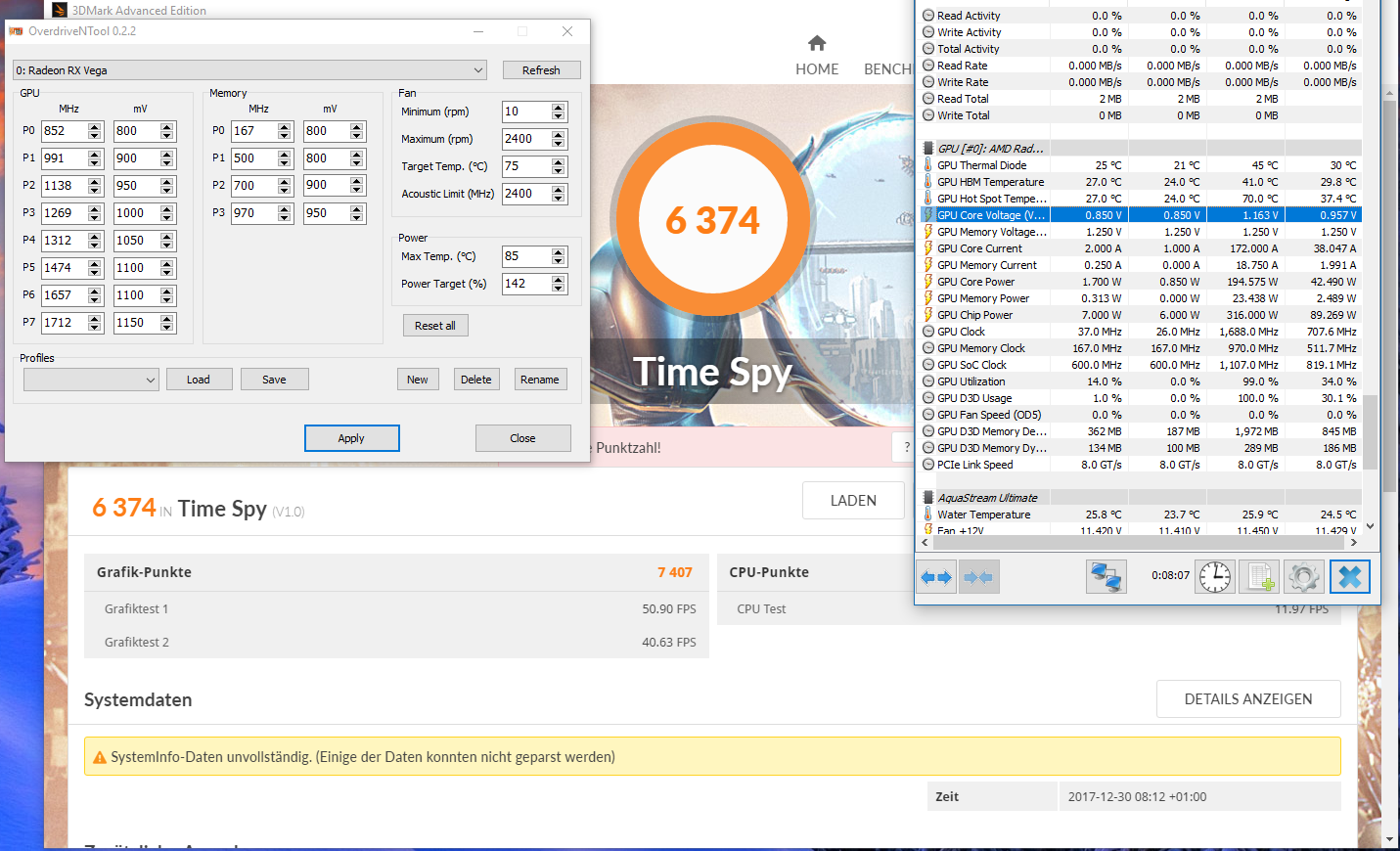Click the Delete profile button
Viewport: 1400px width, 851px height.
point(476,380)
